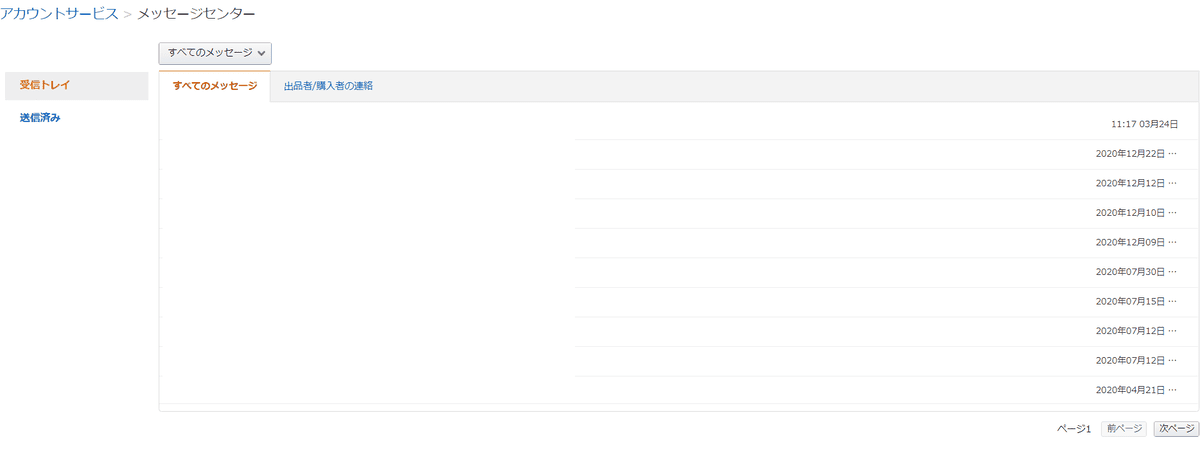Screen dimensions: 1200x449
Task: Switch to the すべてのメッセージ tab
Action: click(214, 86)
